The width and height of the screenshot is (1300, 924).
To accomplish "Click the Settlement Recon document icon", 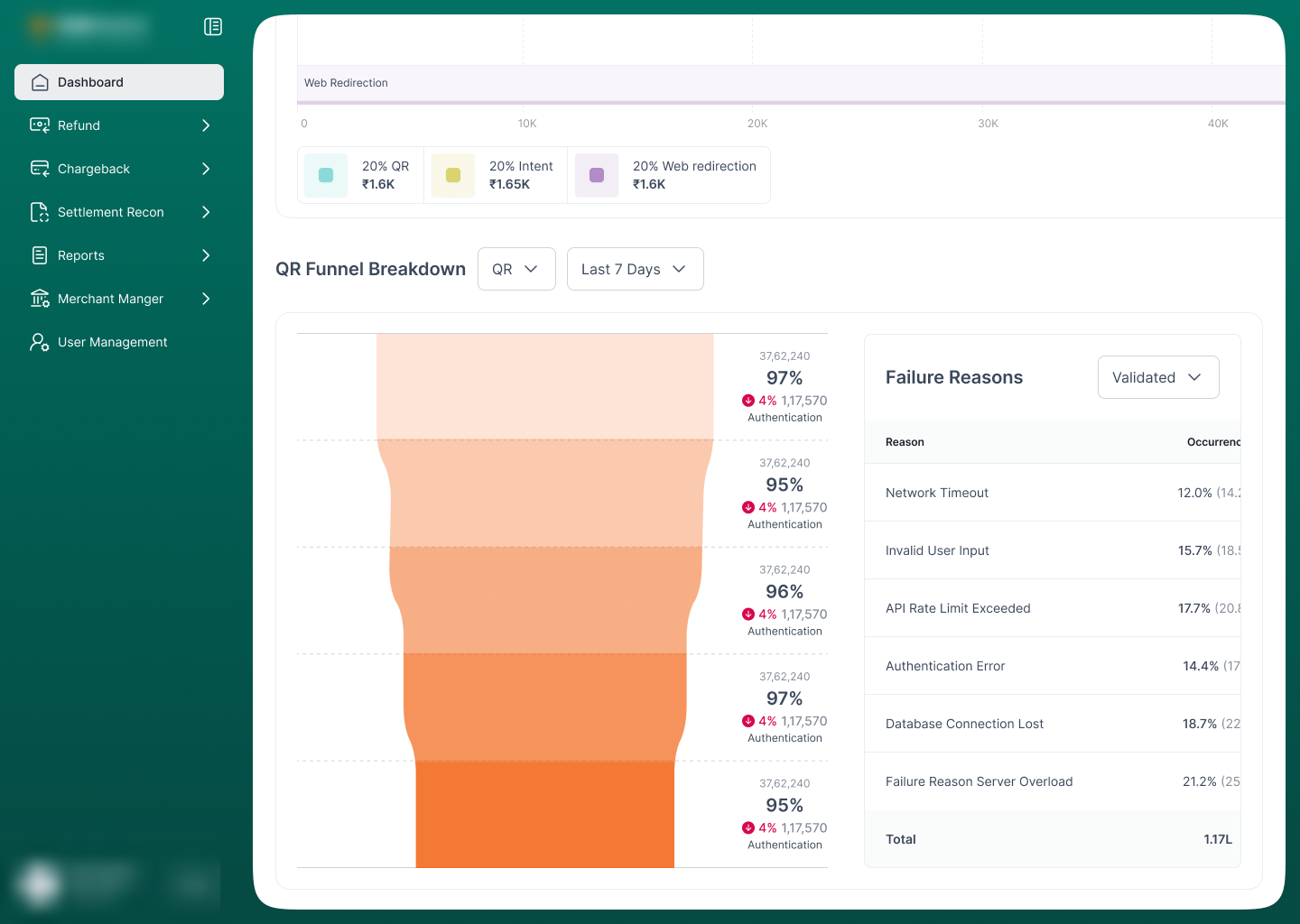I will click(40, 212).
